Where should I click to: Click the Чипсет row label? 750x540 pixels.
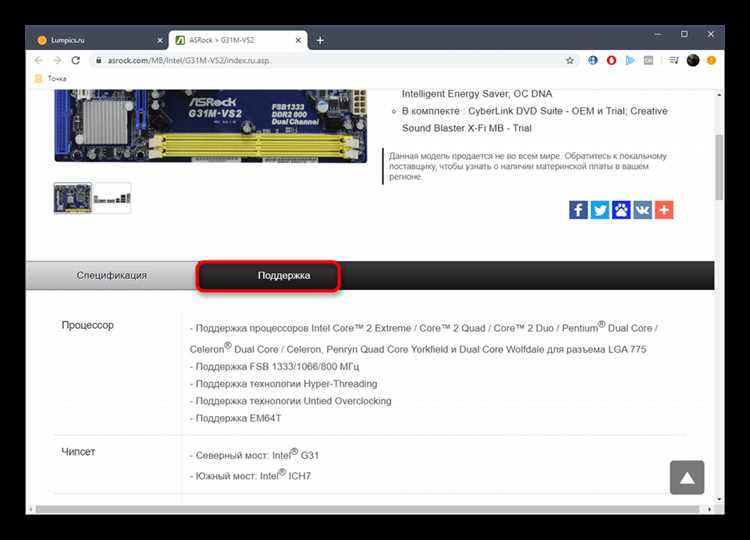click(78, 452)
